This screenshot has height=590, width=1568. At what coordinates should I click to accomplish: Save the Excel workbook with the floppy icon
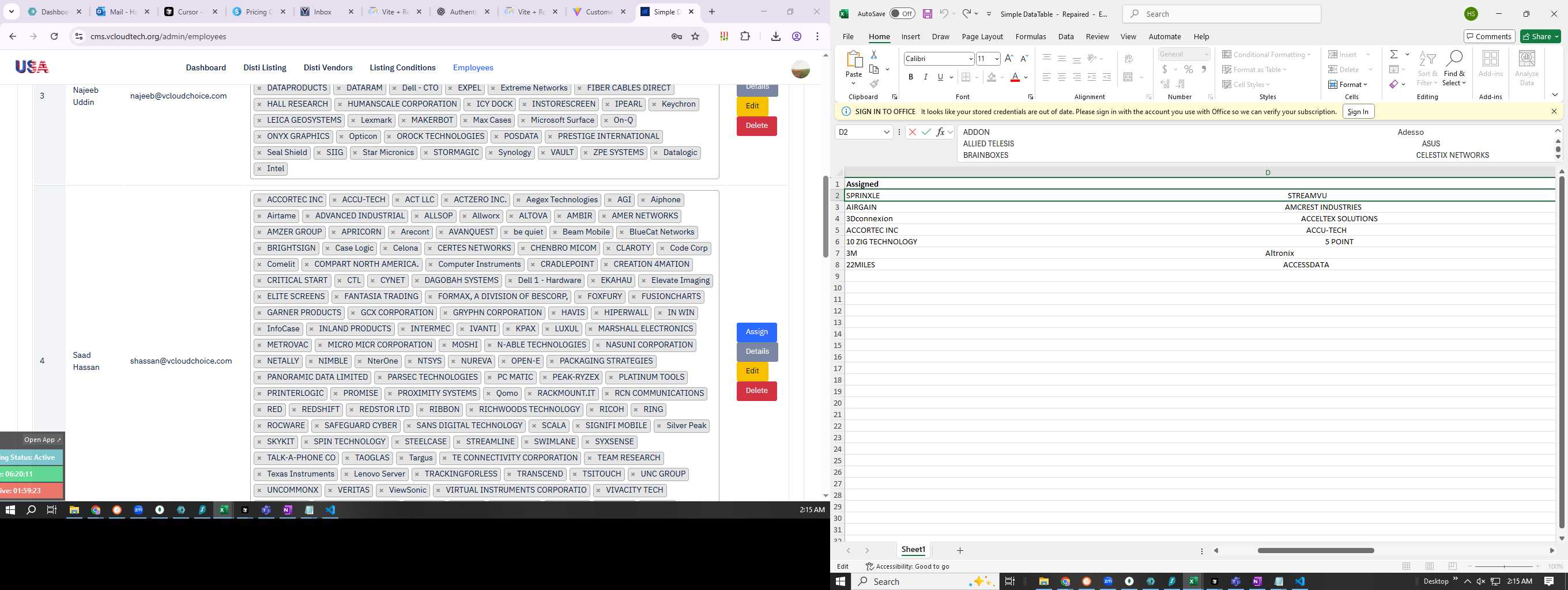click(927, 14)
